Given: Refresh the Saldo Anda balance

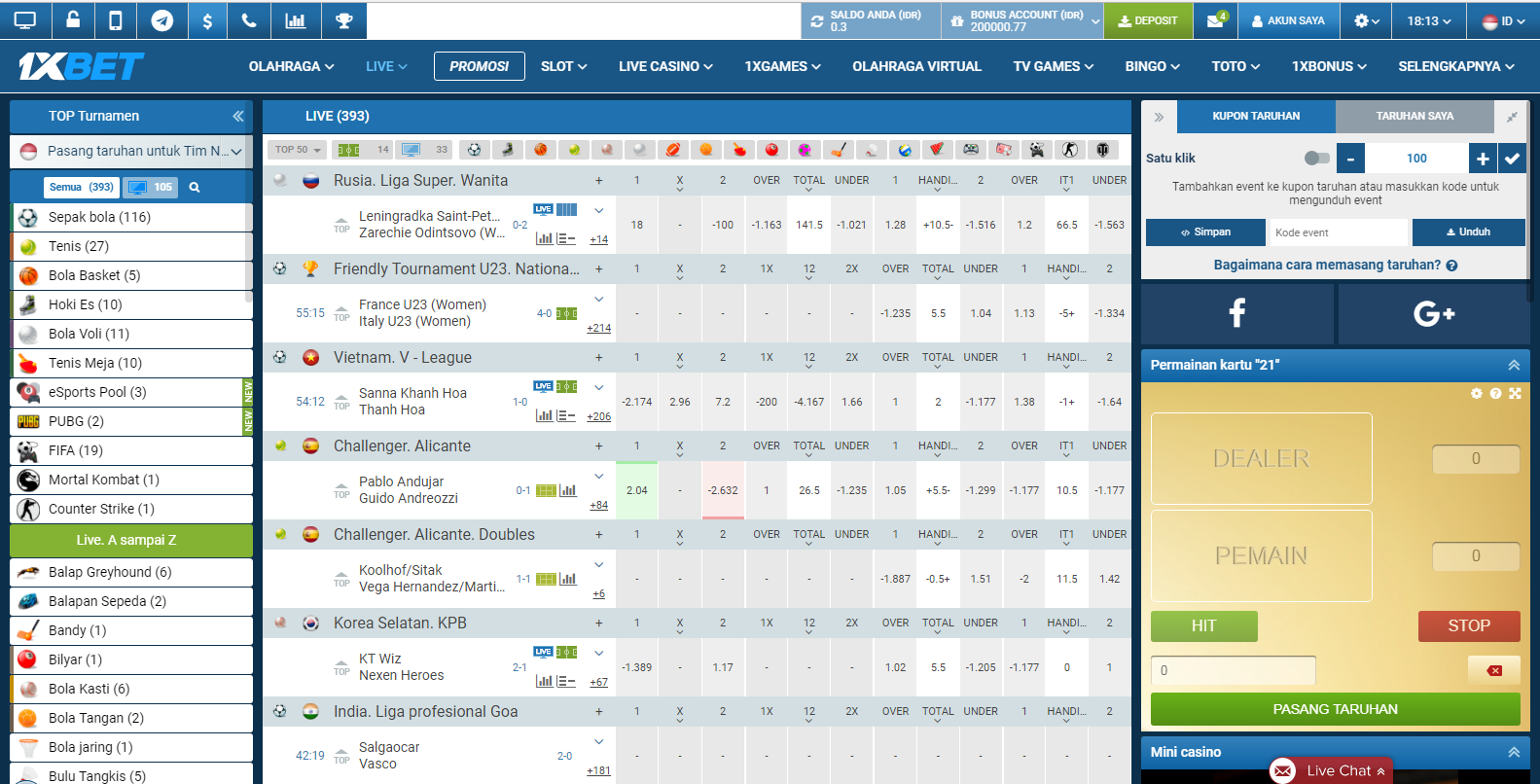Looking at the screenshot, I should [817, 21].
